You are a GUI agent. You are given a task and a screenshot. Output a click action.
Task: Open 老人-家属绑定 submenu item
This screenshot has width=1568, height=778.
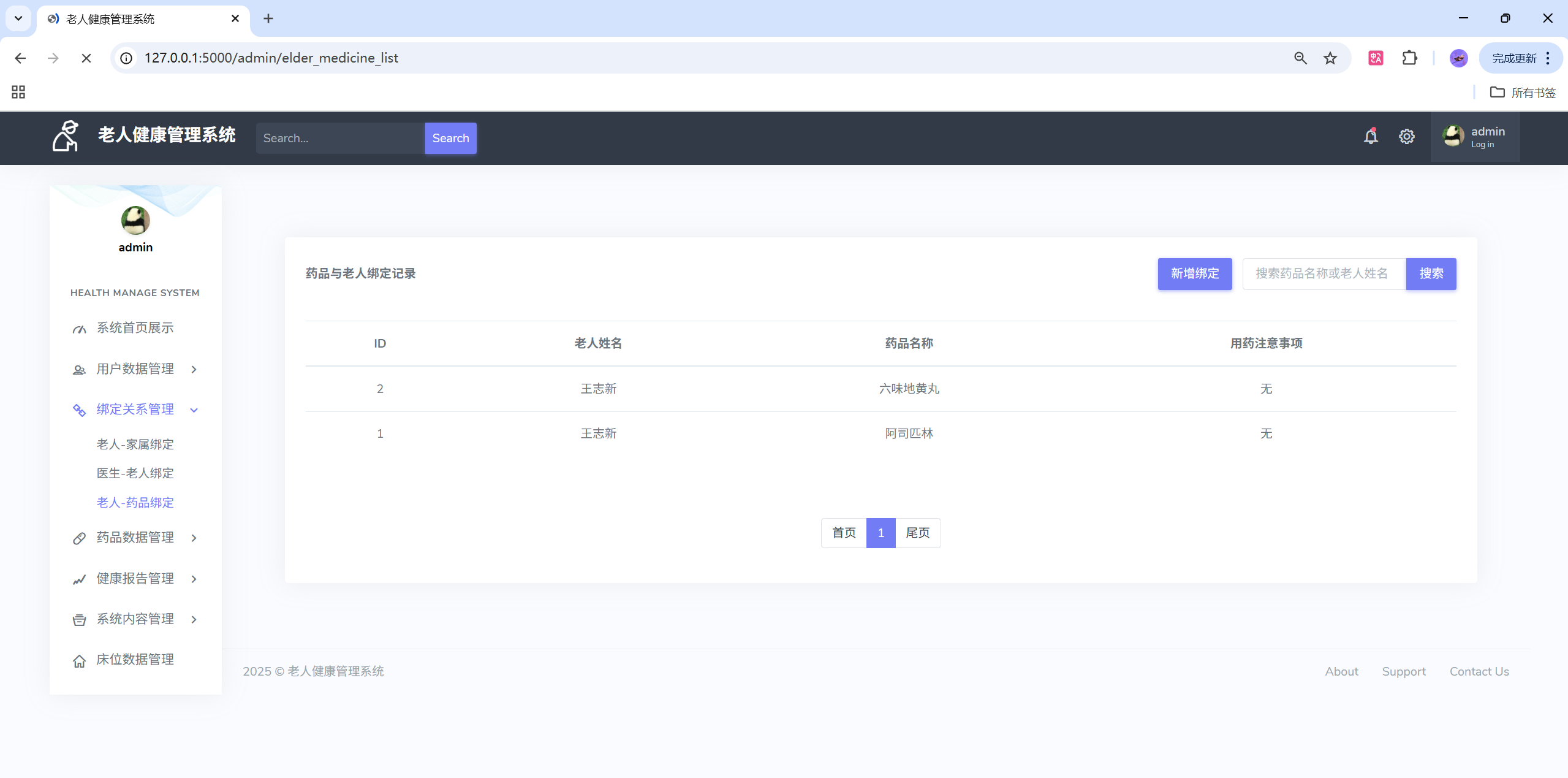[x=135, y=444]
